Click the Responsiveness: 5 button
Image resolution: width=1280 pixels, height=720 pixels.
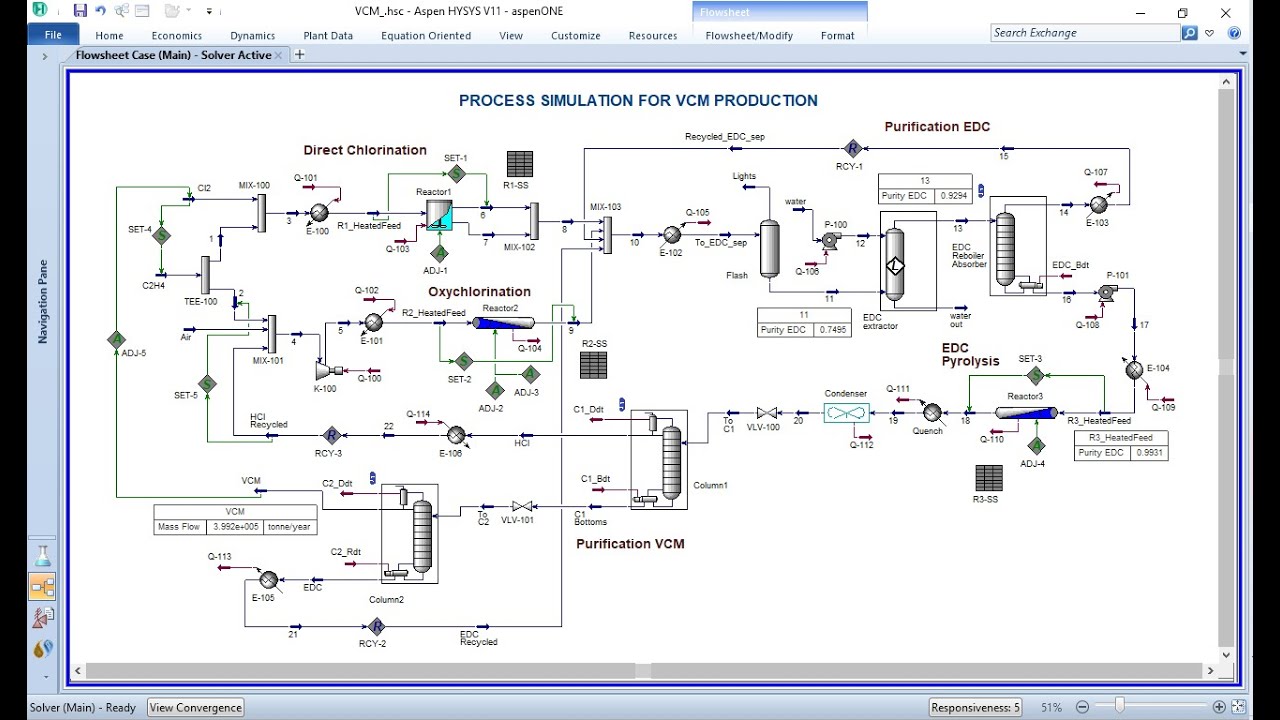click(975, 707)
